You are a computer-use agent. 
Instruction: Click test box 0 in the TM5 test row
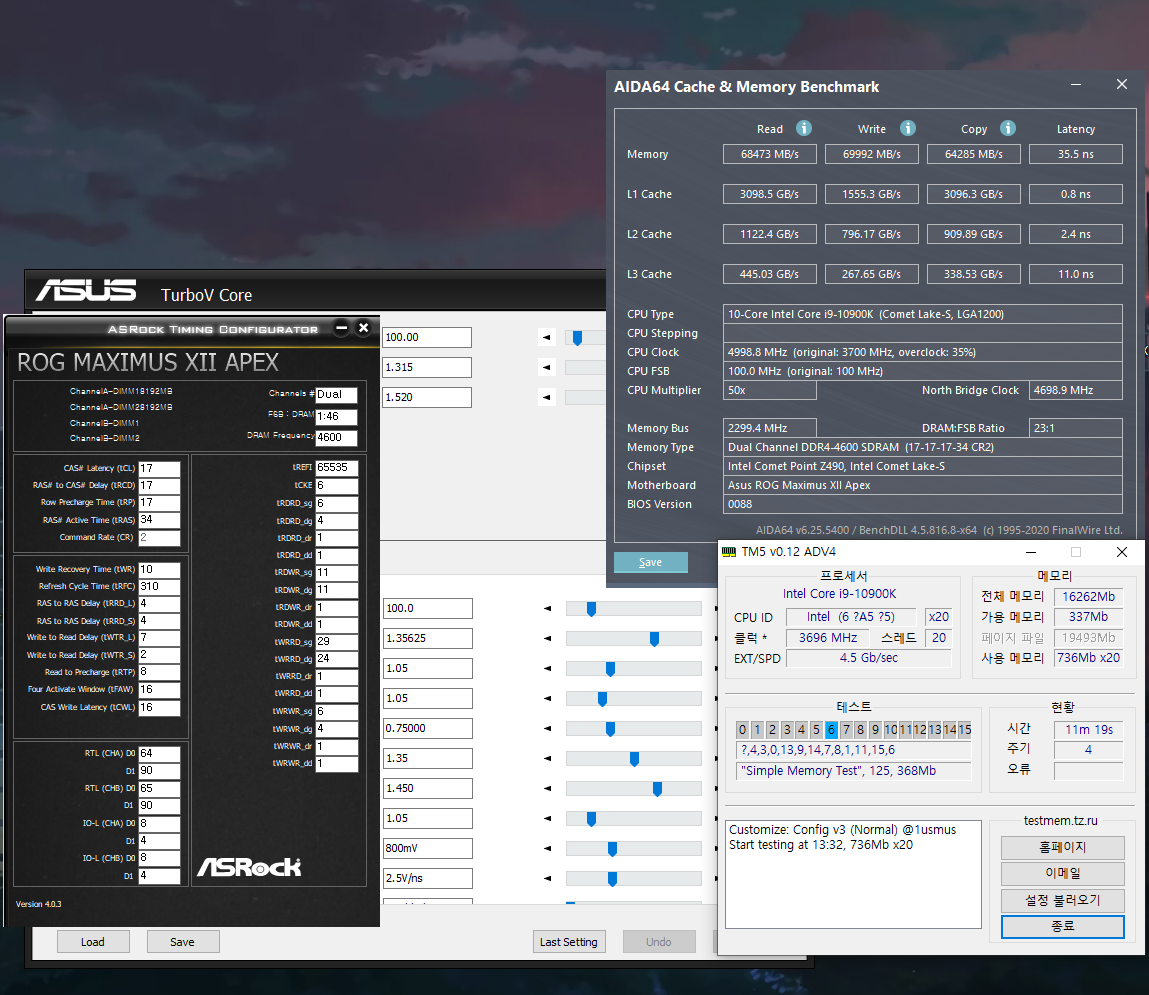[x=742, y=730]
